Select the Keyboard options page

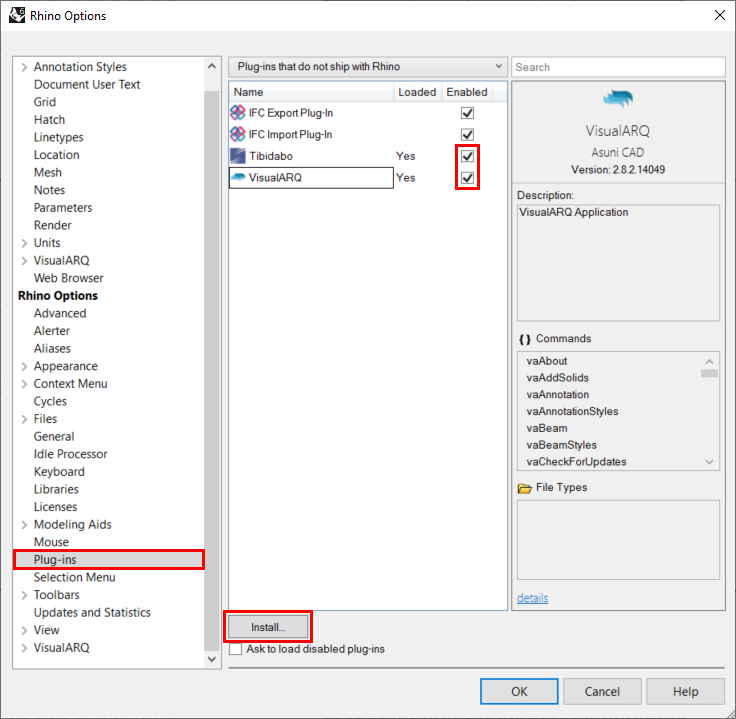(59, 472)
